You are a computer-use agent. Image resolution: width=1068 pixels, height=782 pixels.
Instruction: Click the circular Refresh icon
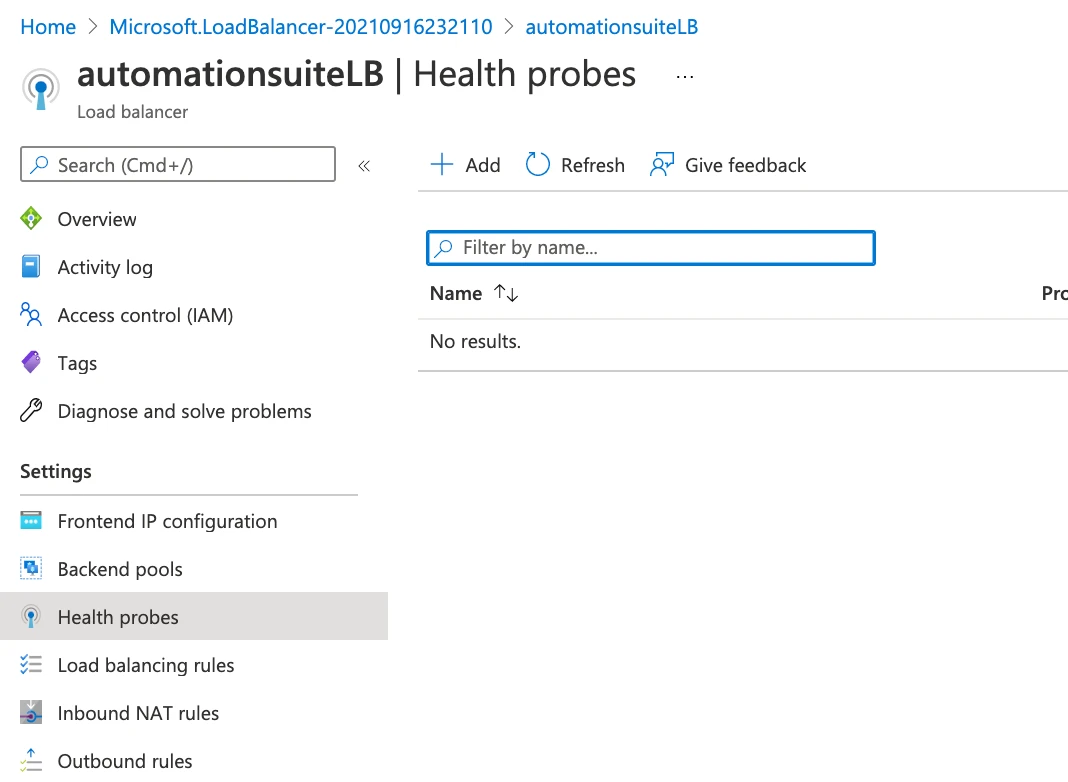(537, 164)
